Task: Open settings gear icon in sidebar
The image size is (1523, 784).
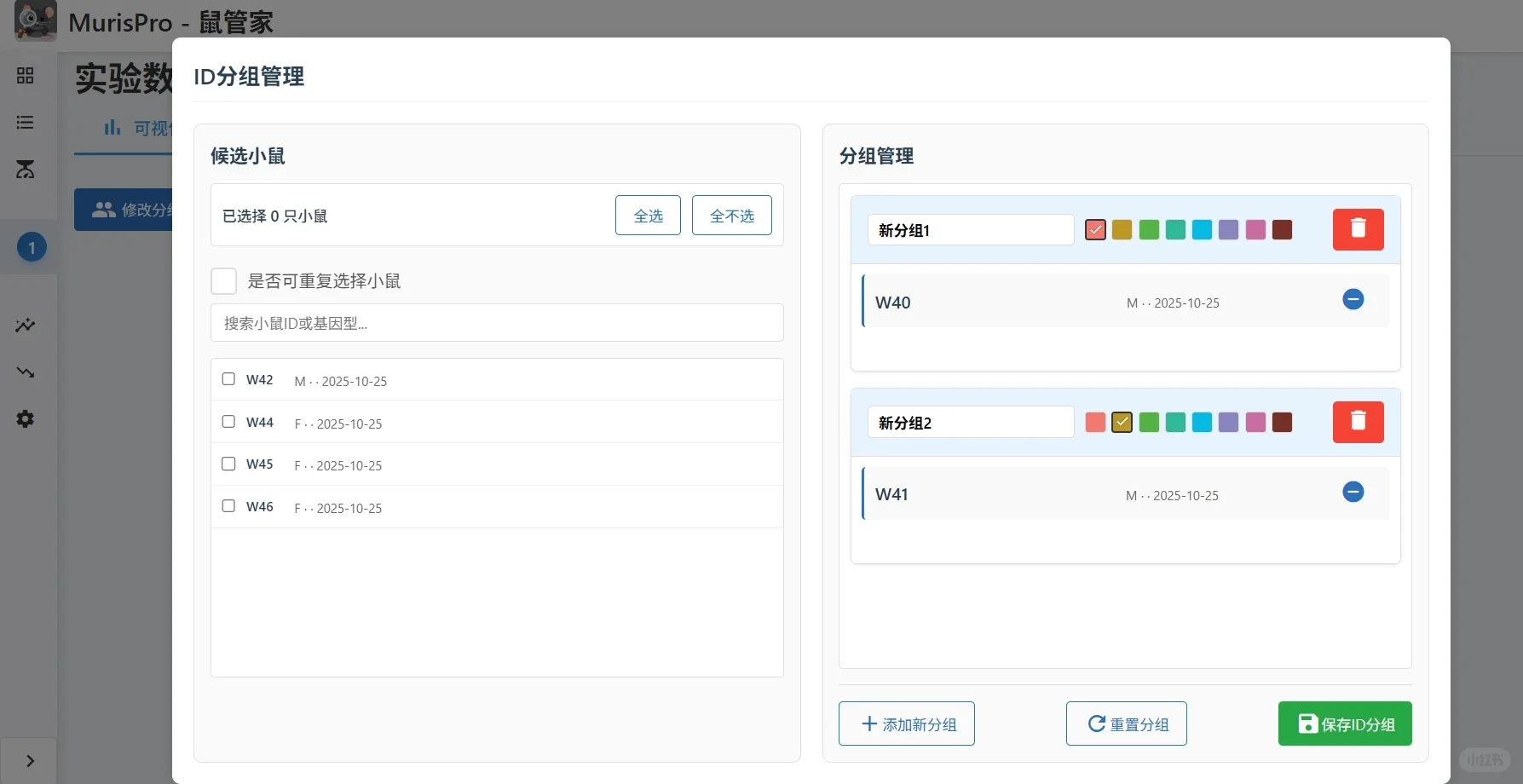Action: tap(26, 419)
